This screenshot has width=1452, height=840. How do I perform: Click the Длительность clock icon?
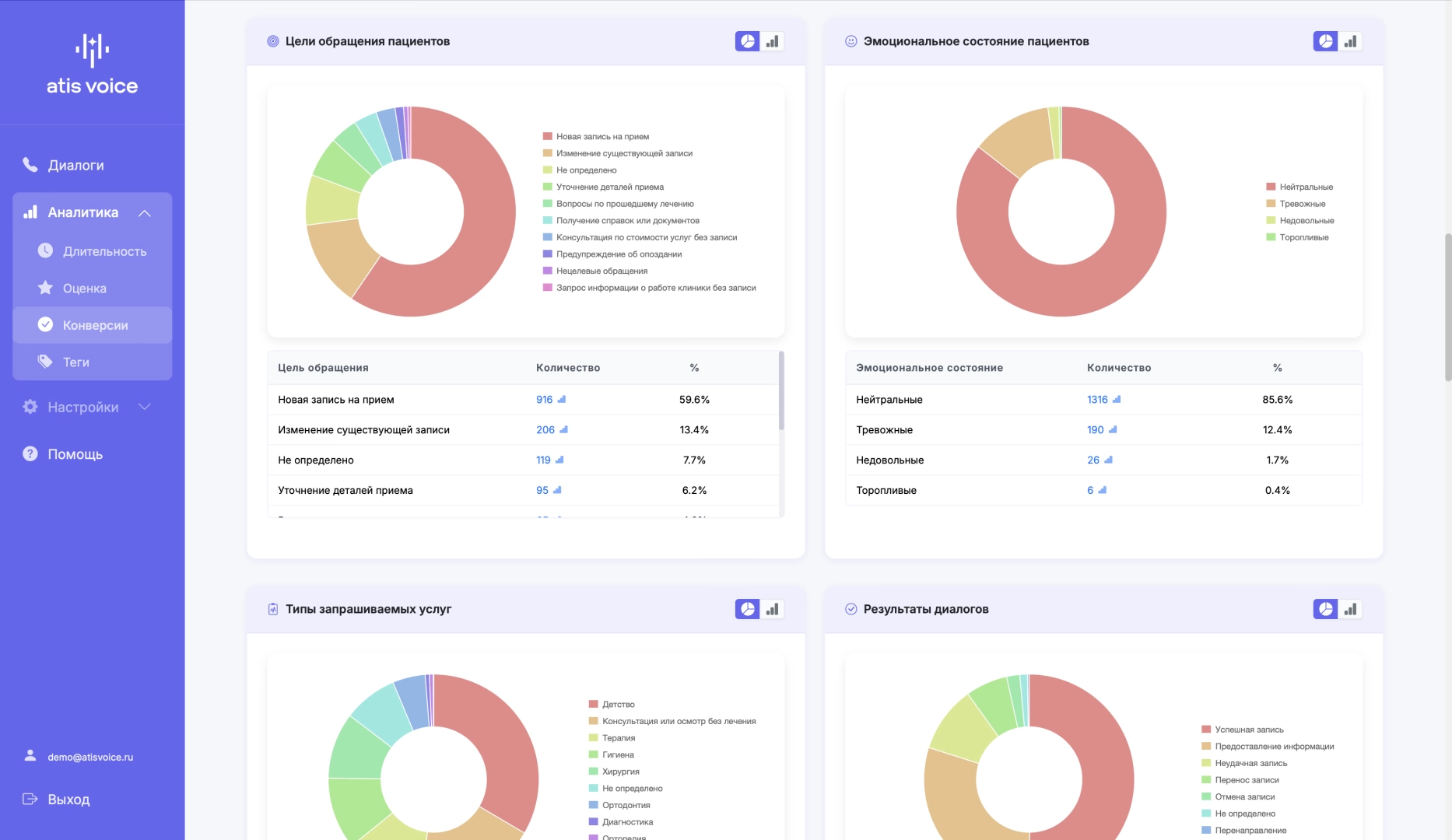click(46, 250)
